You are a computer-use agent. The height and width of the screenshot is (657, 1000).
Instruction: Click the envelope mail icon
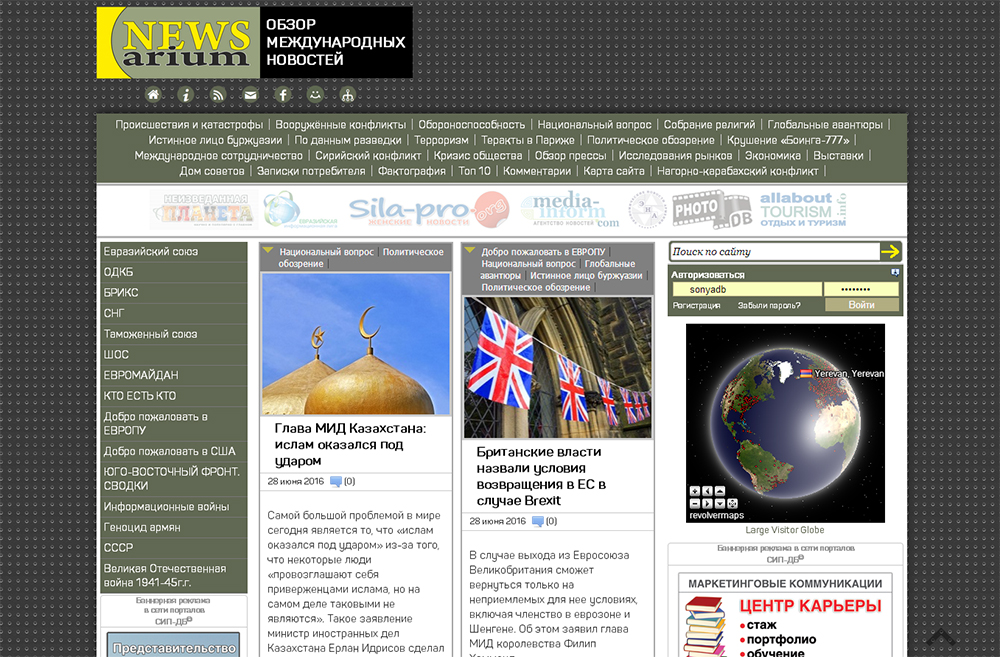(250, 95)
